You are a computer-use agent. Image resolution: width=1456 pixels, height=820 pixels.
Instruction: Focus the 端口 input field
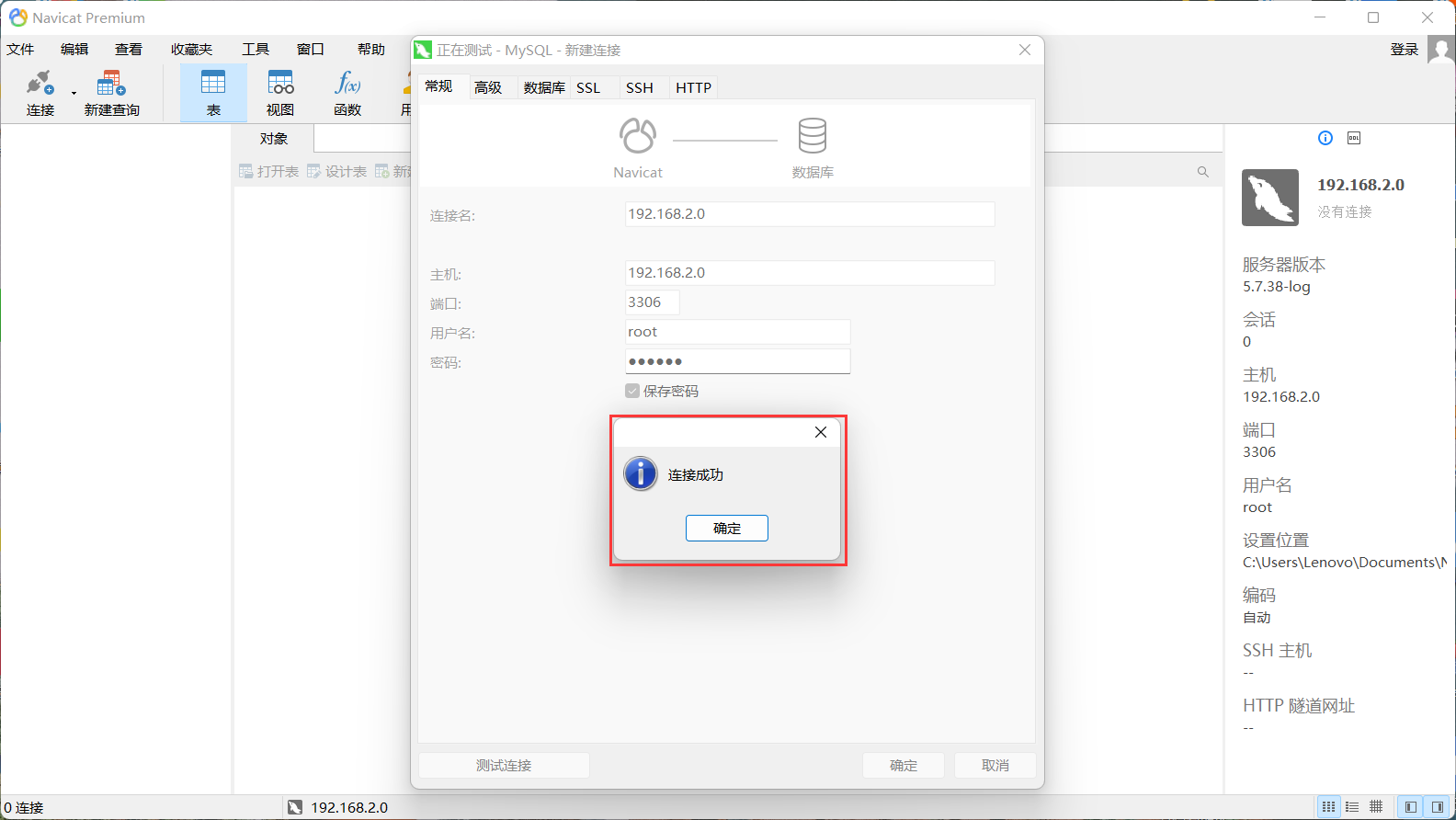(653, 302)
